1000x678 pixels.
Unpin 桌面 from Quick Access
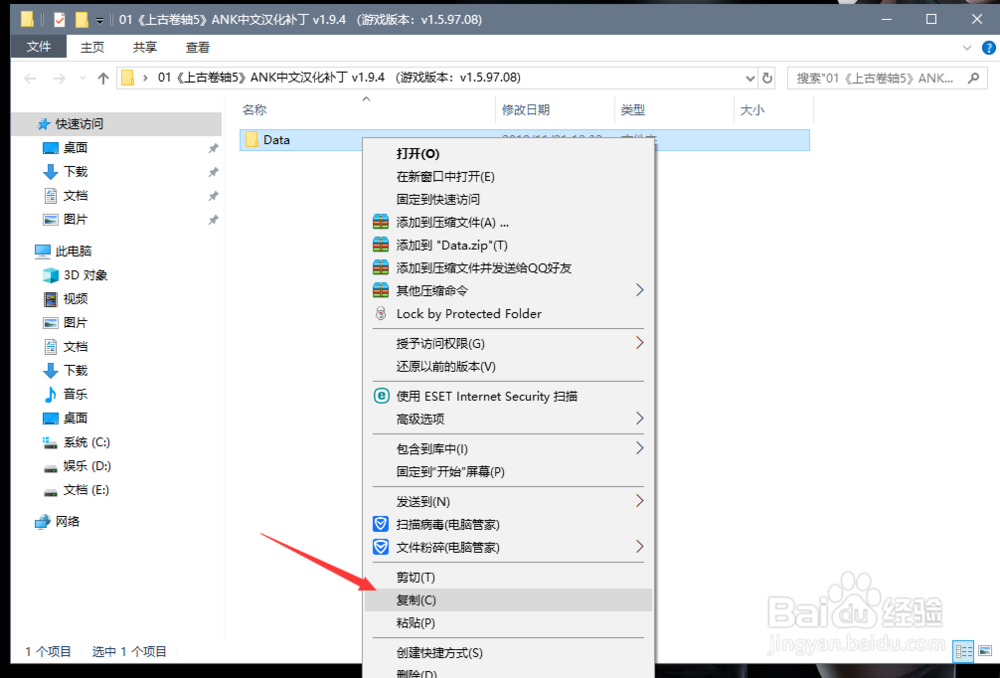point(212,147)
